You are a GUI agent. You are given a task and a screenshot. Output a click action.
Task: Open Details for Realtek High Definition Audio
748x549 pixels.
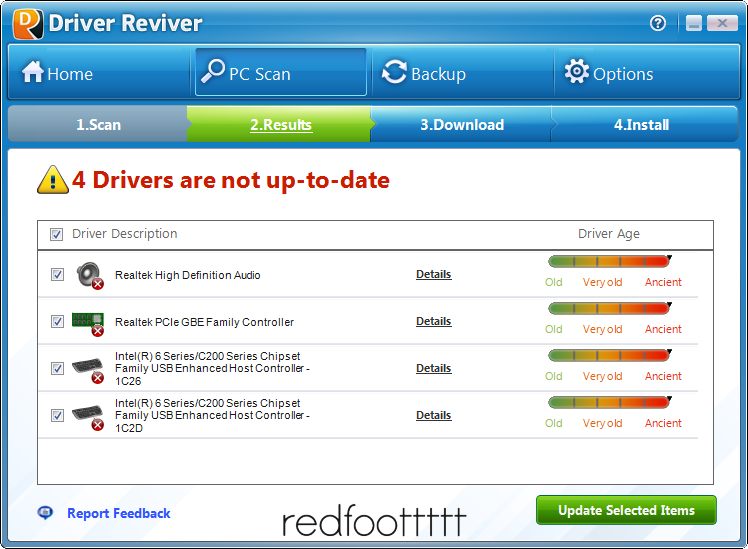(x=434, y=274)
